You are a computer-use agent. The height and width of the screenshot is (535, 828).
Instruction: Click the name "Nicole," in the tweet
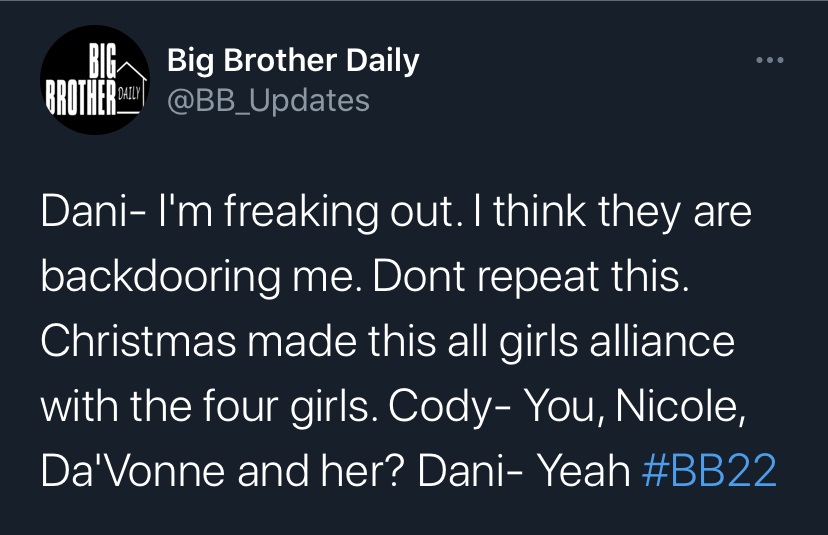[680, 407]
